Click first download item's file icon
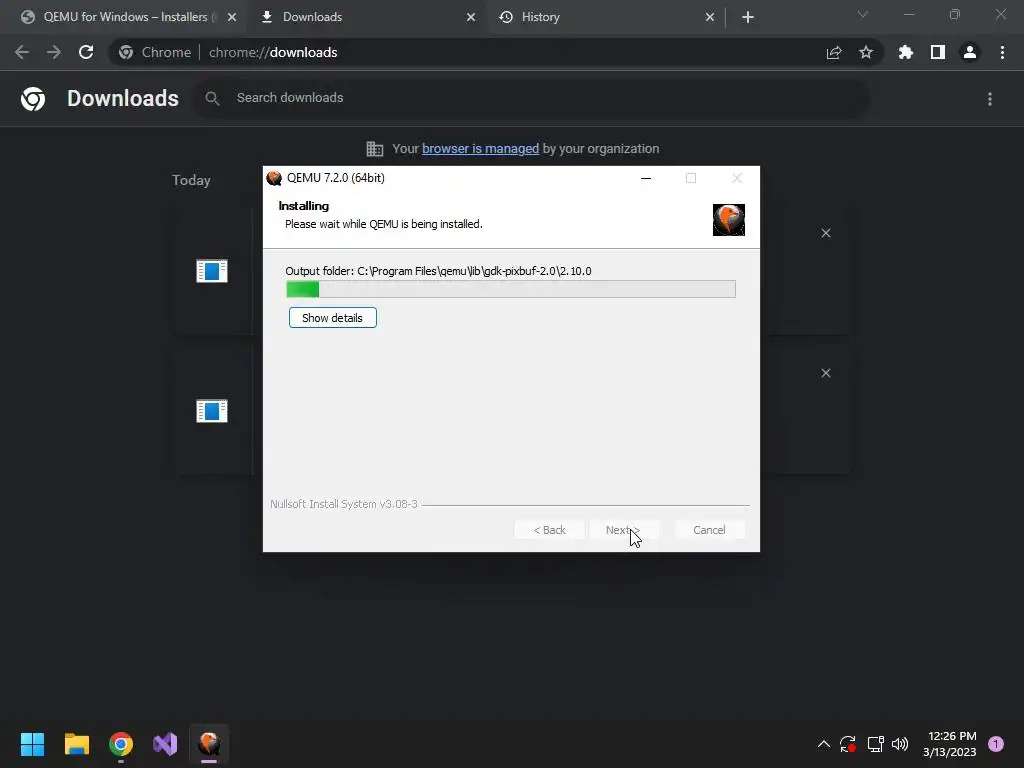1024x768 pixels. [212, 271]
